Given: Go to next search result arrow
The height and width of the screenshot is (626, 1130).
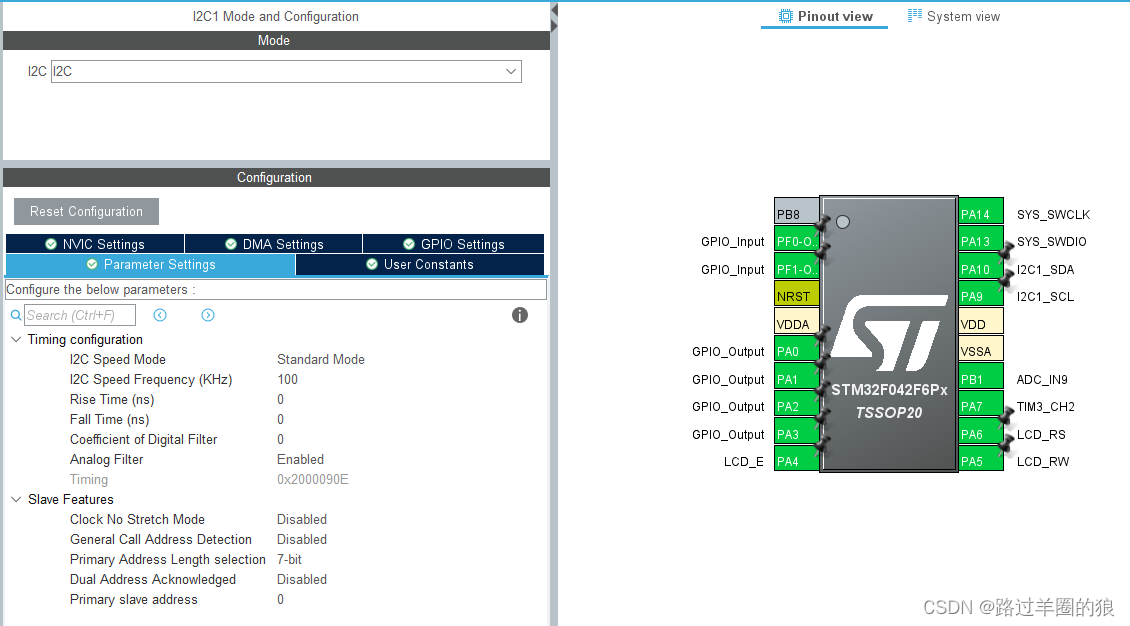Looking at the screenshot, I should tap(208, 315).
